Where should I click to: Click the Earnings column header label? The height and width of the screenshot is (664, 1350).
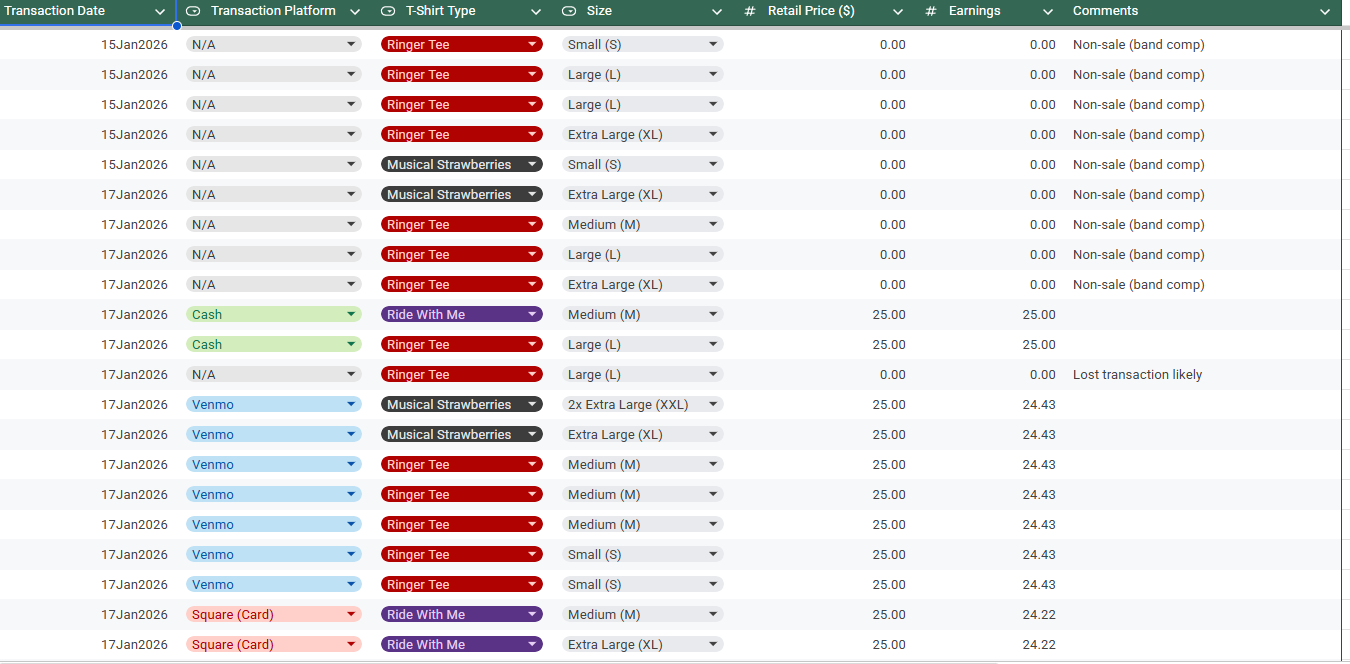pos(974,11)
